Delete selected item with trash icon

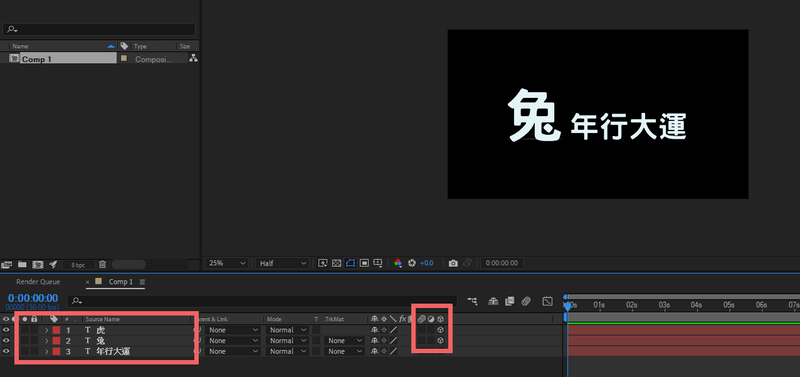pyautogui.click(x=103, y=264)
